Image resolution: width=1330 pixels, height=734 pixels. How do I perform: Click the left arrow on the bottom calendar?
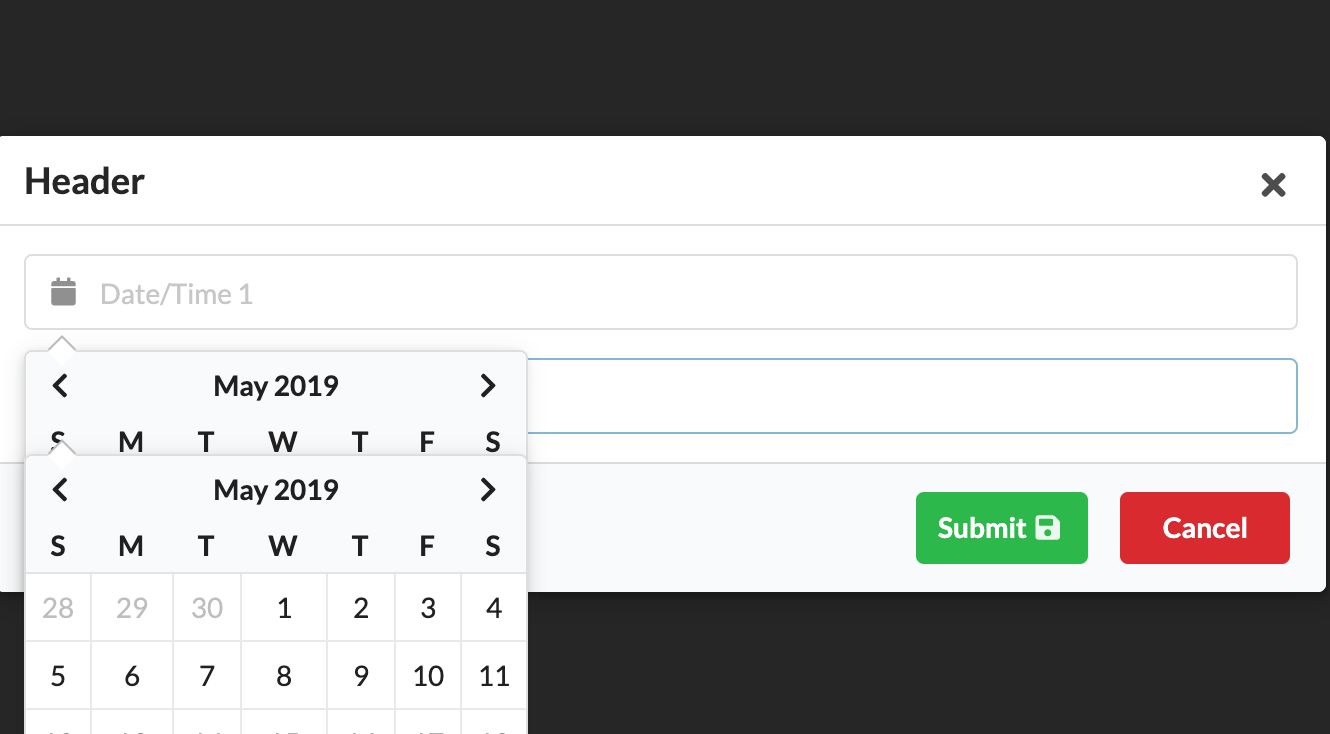(x=60, y=489)
